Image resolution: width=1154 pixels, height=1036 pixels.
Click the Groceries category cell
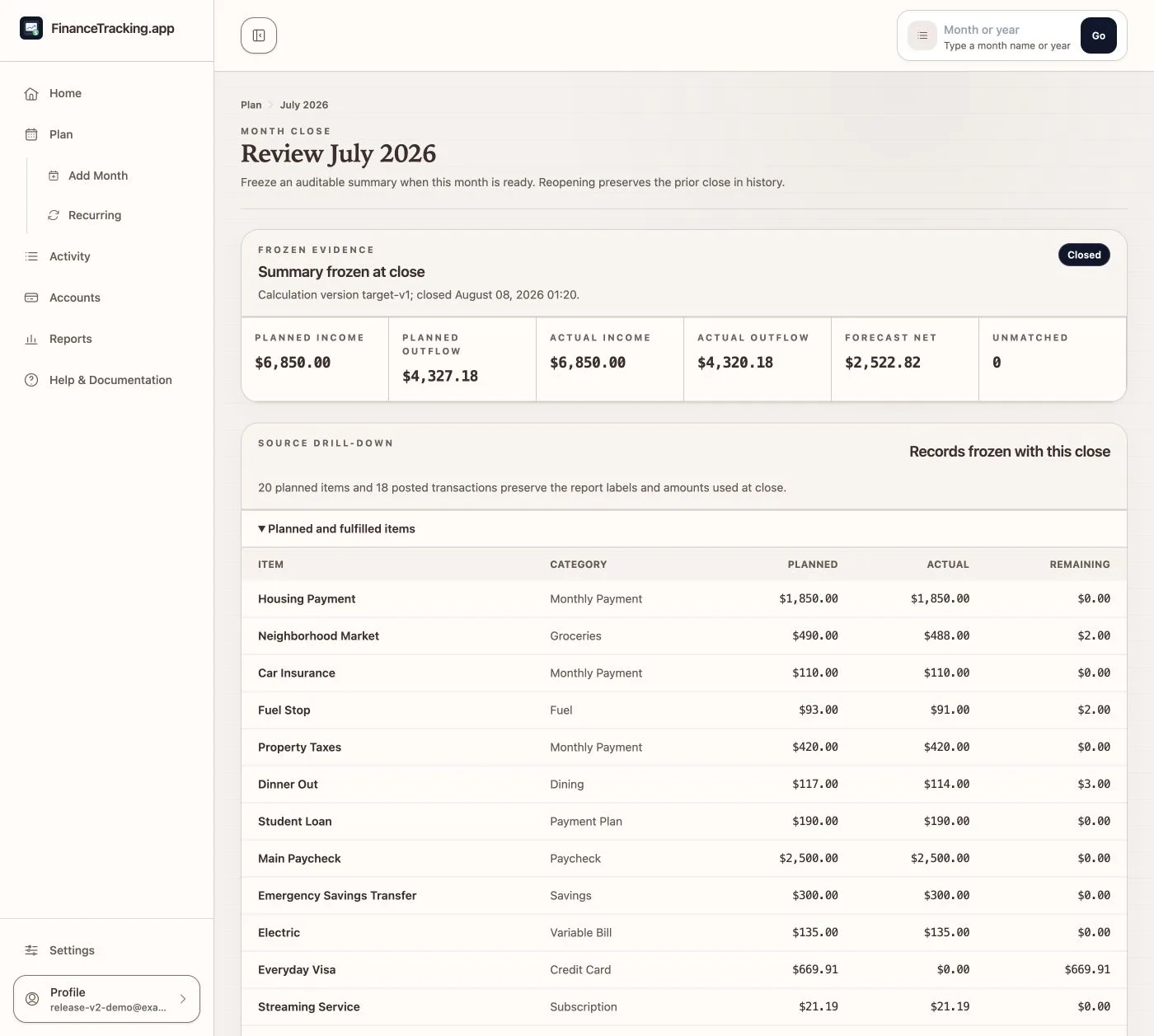pyautogui.click(x=575, y=636)
